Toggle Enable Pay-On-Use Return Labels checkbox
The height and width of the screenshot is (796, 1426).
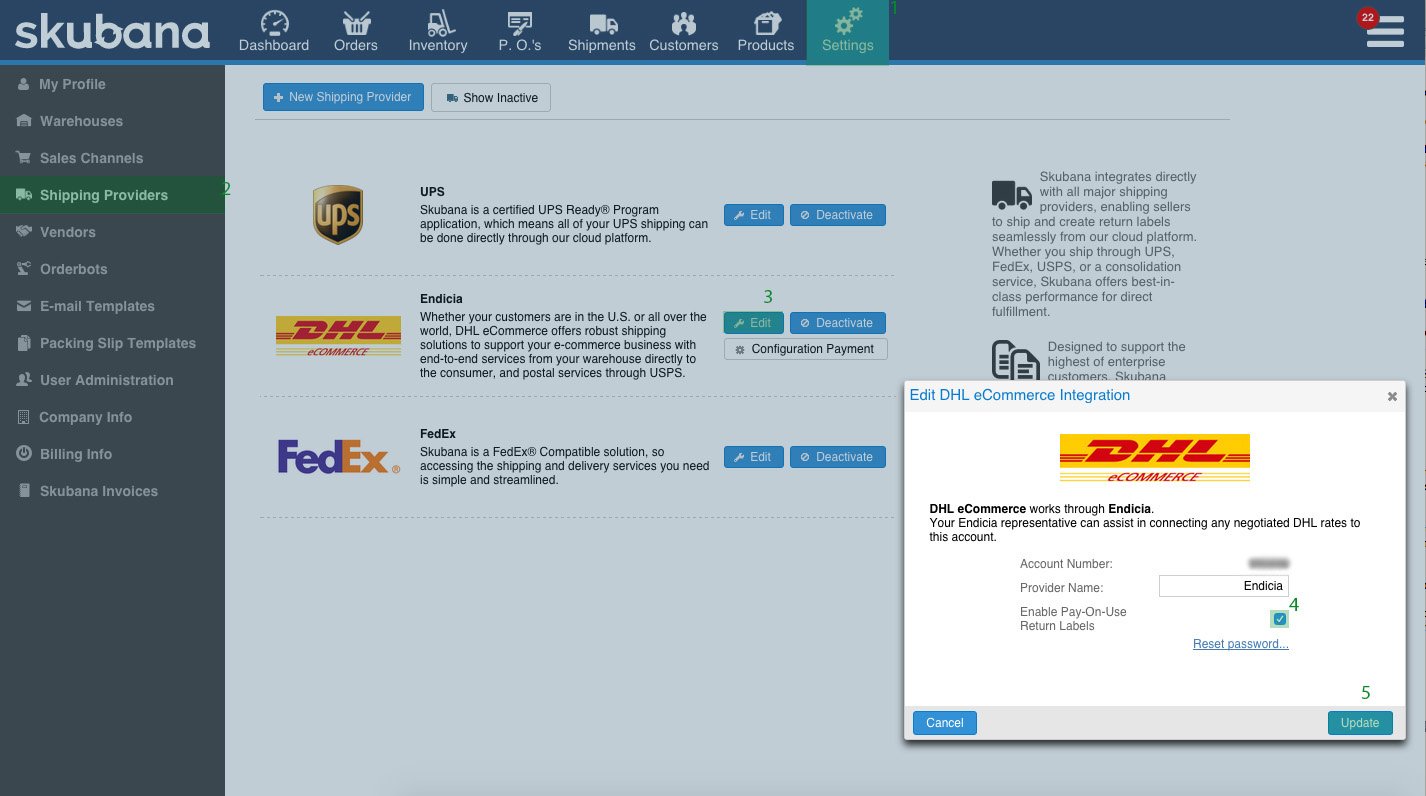click(1280, 619)
